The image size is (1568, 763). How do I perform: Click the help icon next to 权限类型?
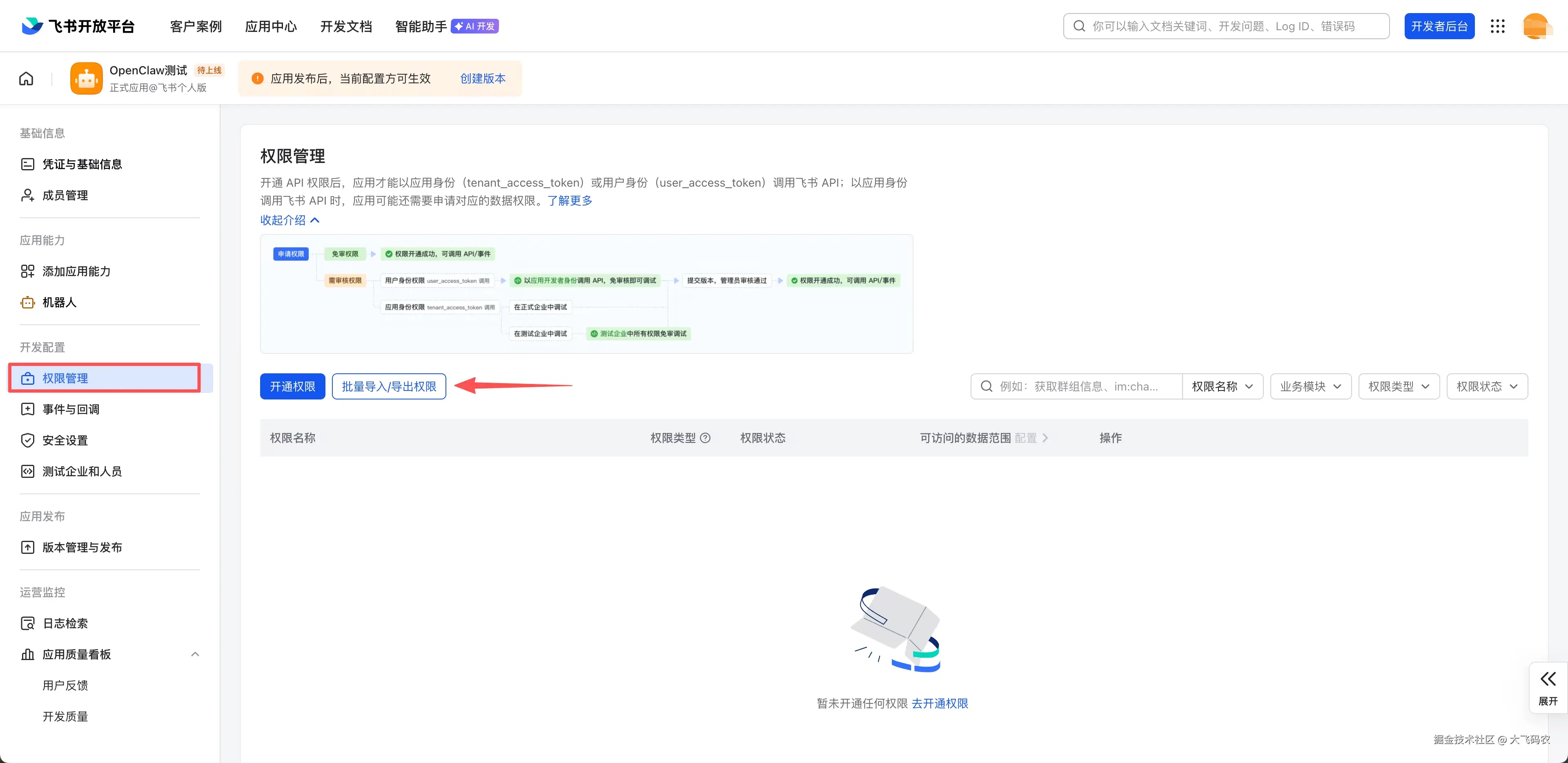pyautogui.click(x=706, y=438)
